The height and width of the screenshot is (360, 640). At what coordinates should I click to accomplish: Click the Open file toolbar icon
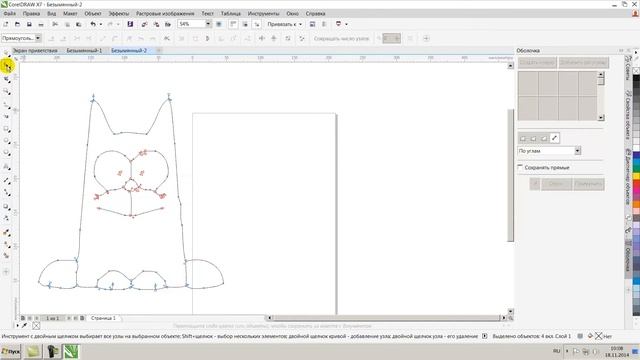(x=18, y=24)
